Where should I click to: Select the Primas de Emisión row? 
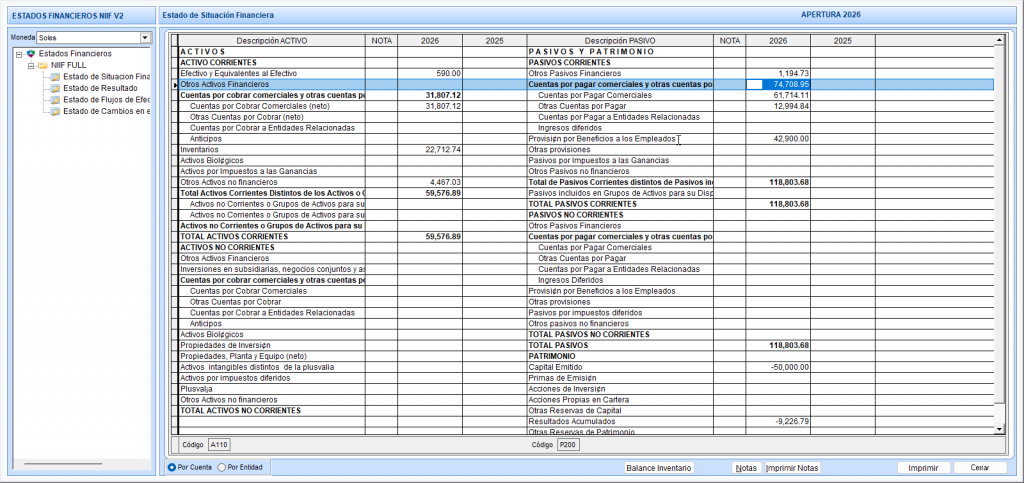pos(620,378)
